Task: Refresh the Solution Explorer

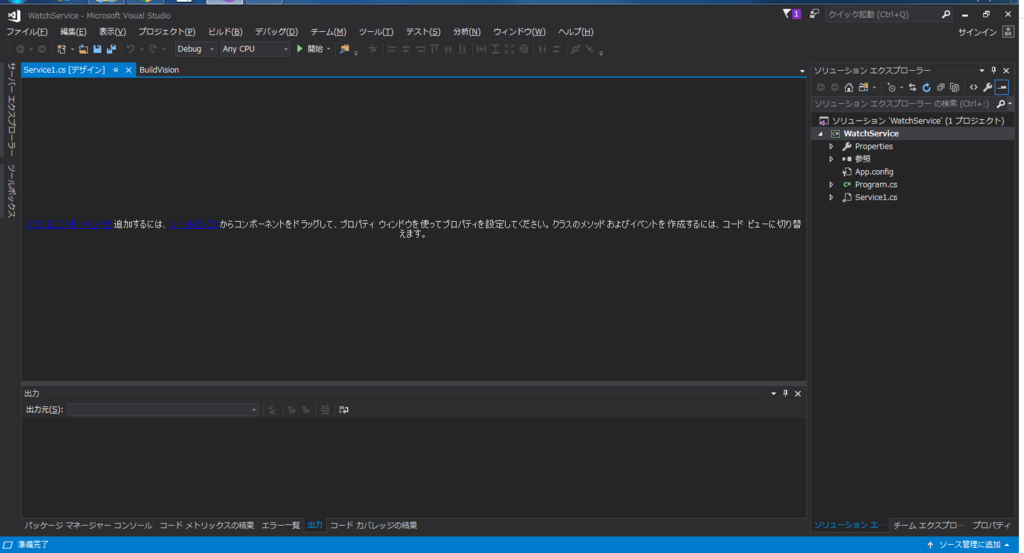Action: (926, 87)
